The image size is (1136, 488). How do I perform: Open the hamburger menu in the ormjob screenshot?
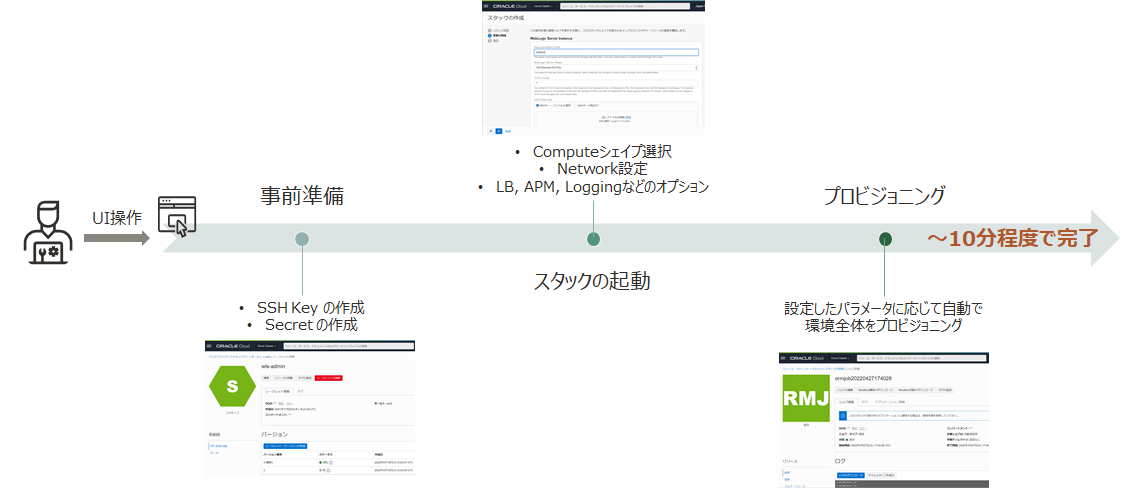(782, 358)
